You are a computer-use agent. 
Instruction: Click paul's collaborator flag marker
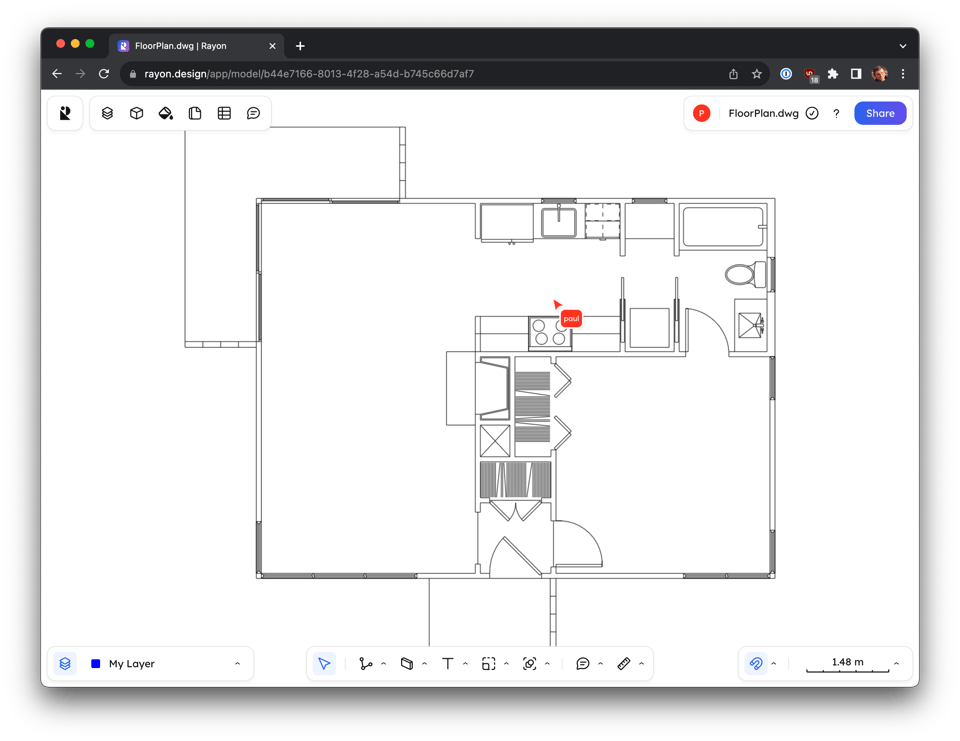point(569,318)
